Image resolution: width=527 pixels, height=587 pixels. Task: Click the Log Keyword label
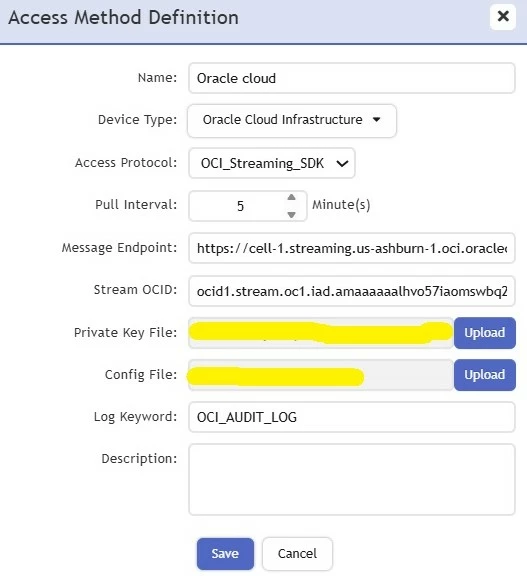coord(135,416)
